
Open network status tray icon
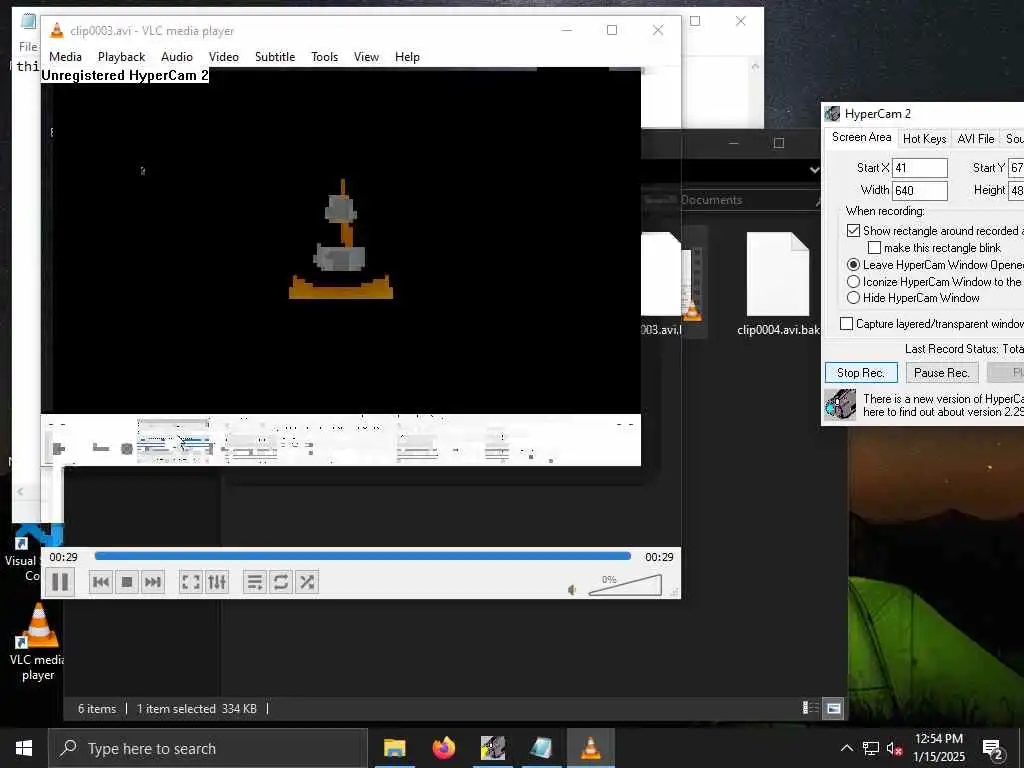(x=871, y=748)
